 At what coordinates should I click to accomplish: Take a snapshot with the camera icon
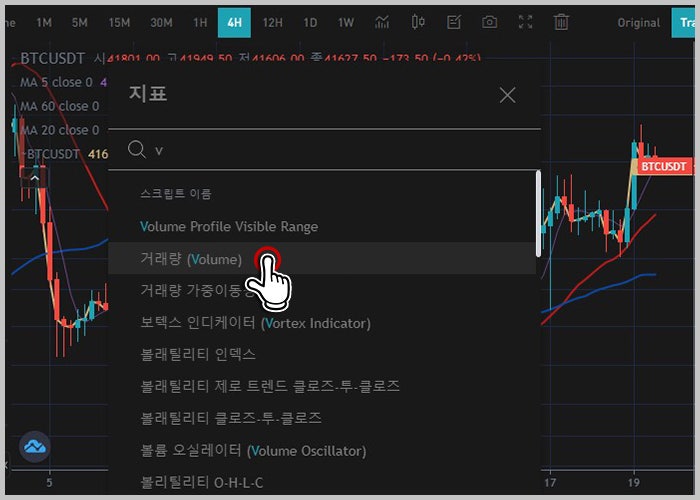489,22
